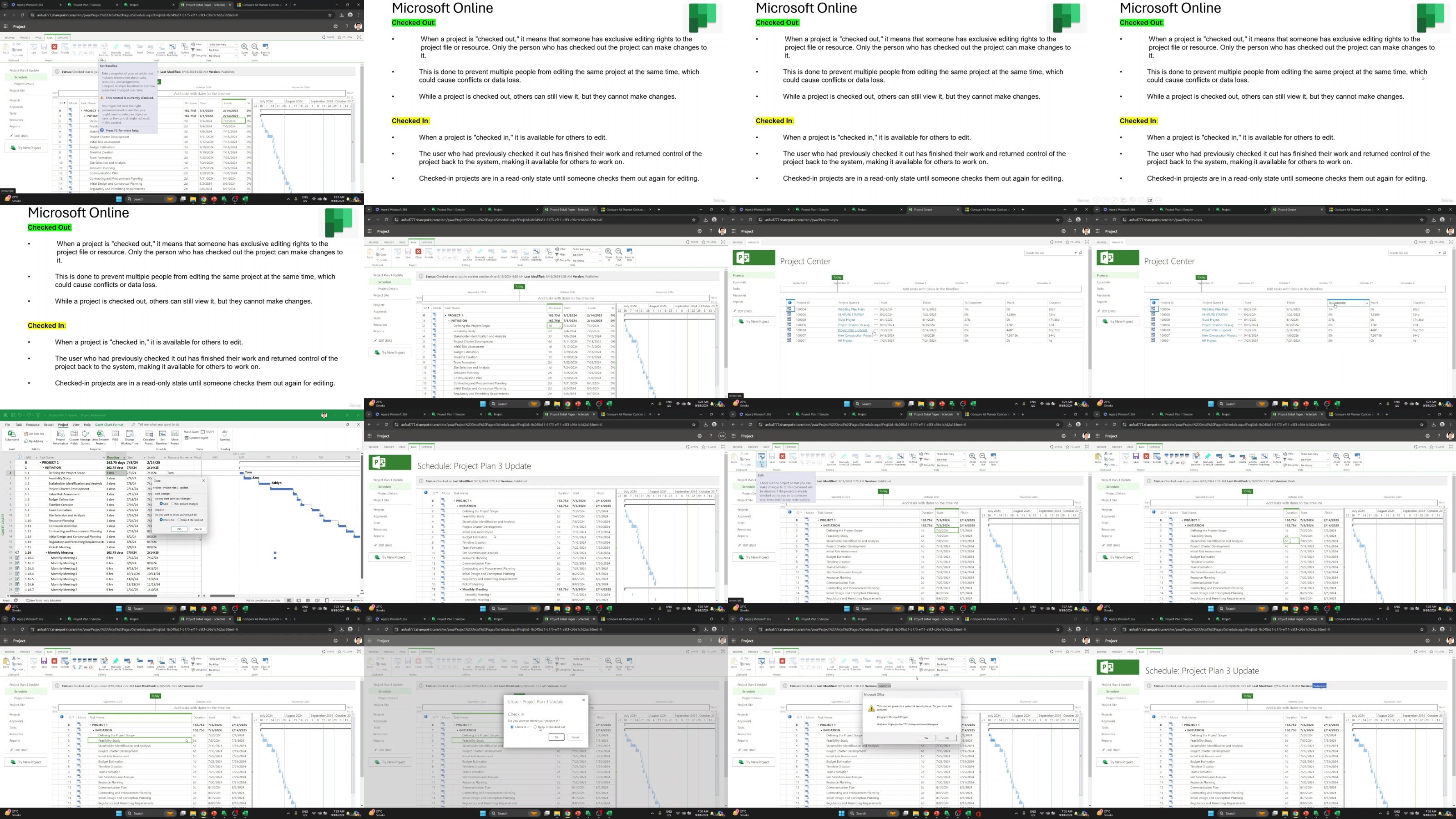Open File Explorer in taskbar below Project Professional window
Viewport: 1456px width, 819px height.
coord(193,609)
